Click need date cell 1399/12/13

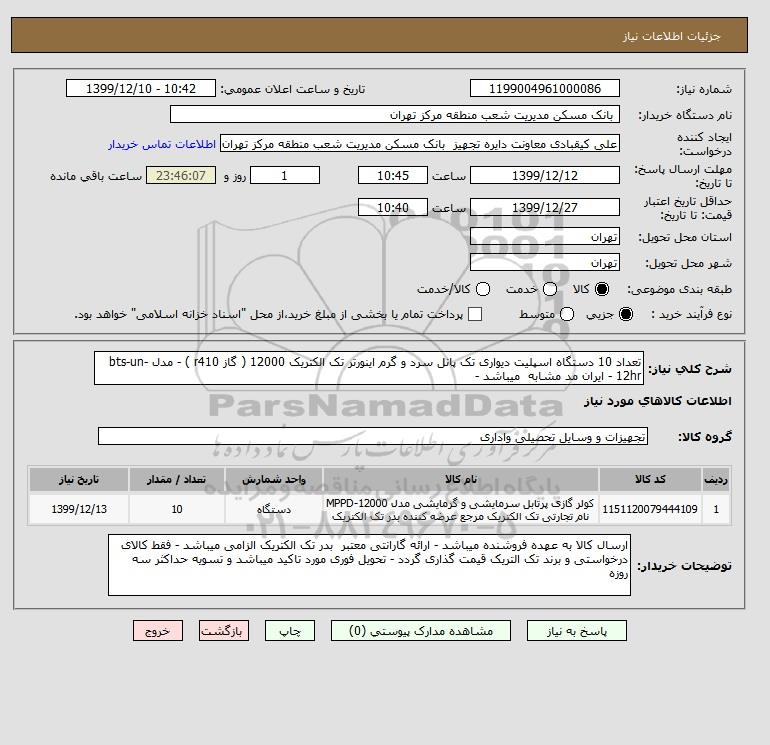79,509
